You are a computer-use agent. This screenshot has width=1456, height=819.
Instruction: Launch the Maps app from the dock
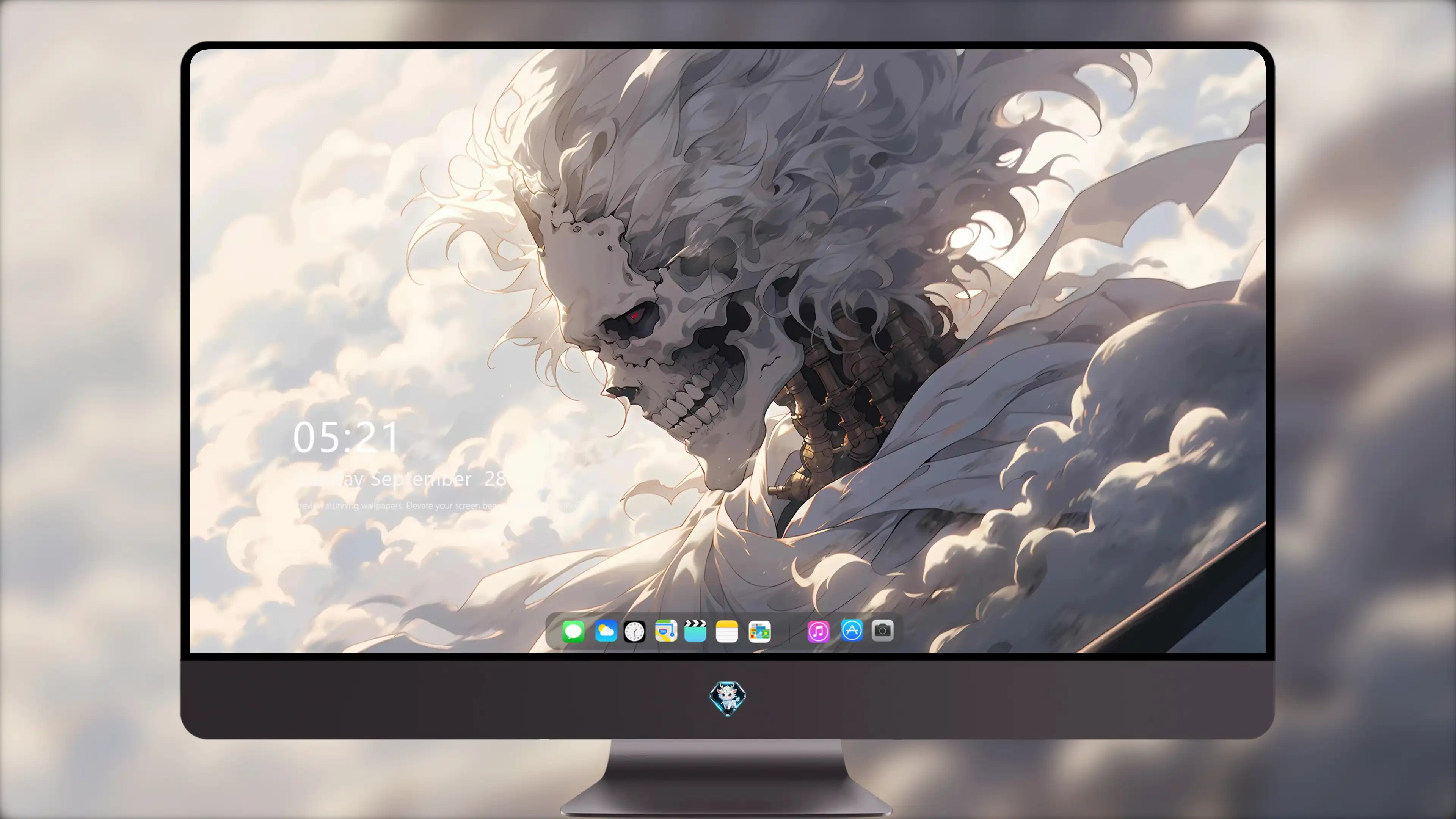(x=666, y=631)
